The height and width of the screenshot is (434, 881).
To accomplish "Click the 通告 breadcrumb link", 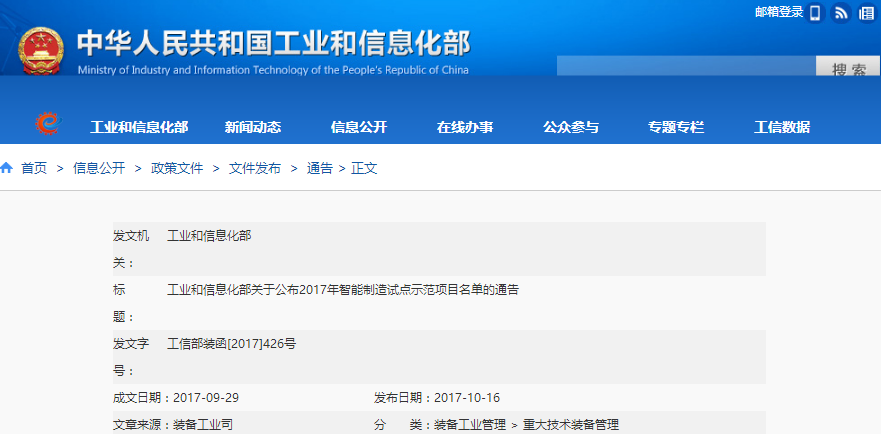I will [x=320, y=168].
